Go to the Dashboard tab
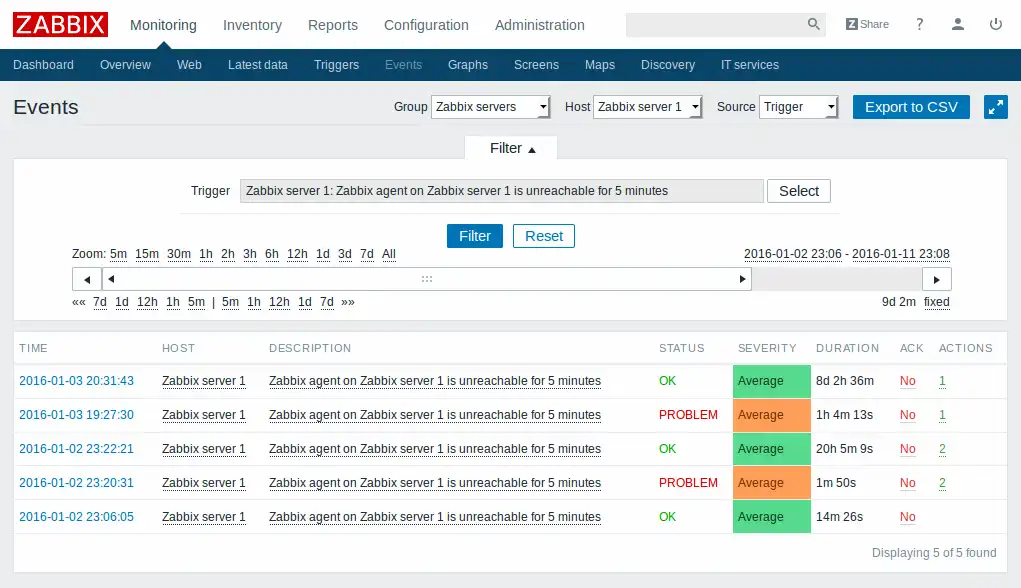Screen dimensions: 1021x588 click(43, 64)
